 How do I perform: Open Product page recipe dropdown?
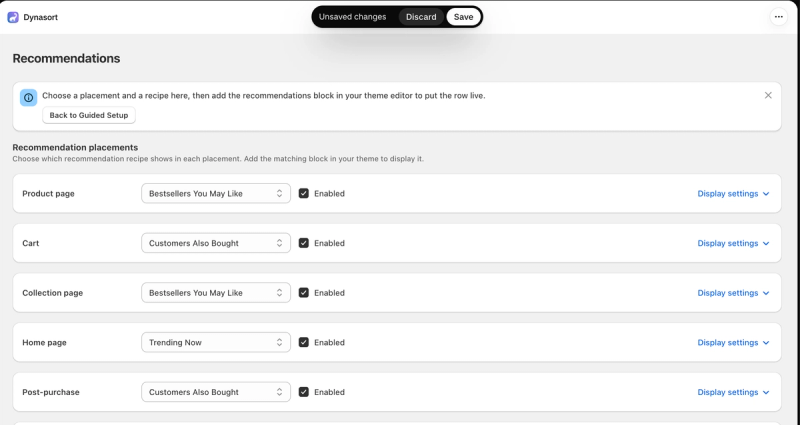coord(216,193)
